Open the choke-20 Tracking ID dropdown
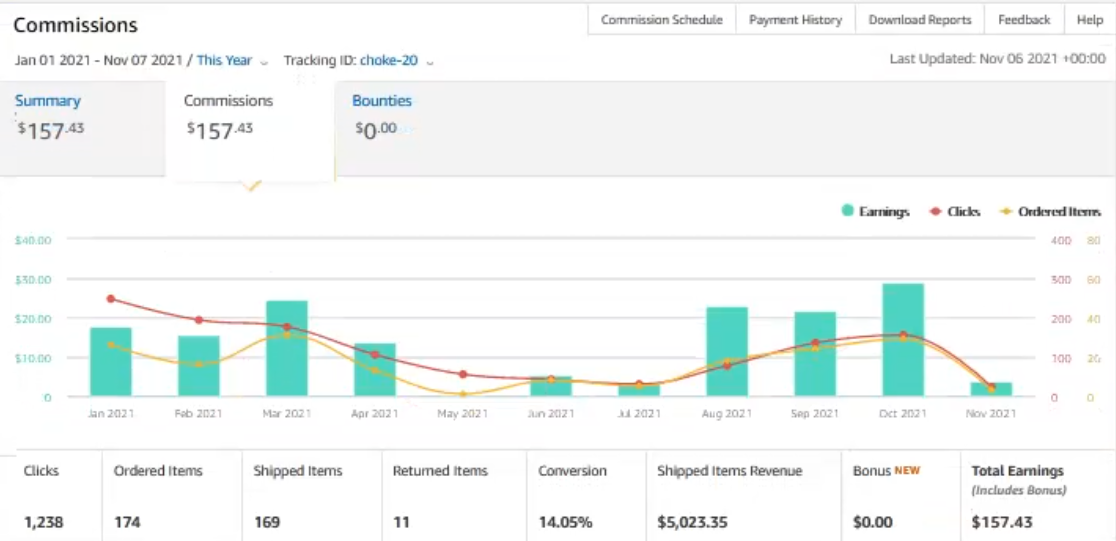 click(x=389, y=61)
